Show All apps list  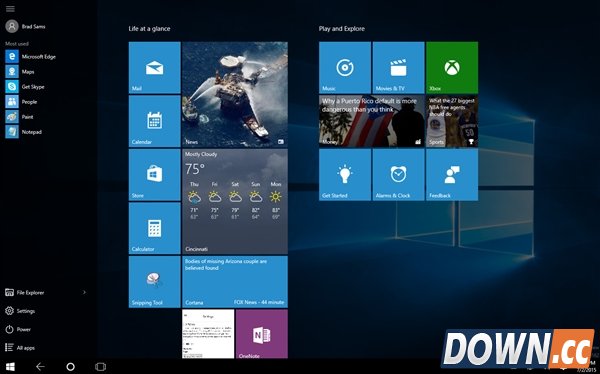[x=20, y=348]
